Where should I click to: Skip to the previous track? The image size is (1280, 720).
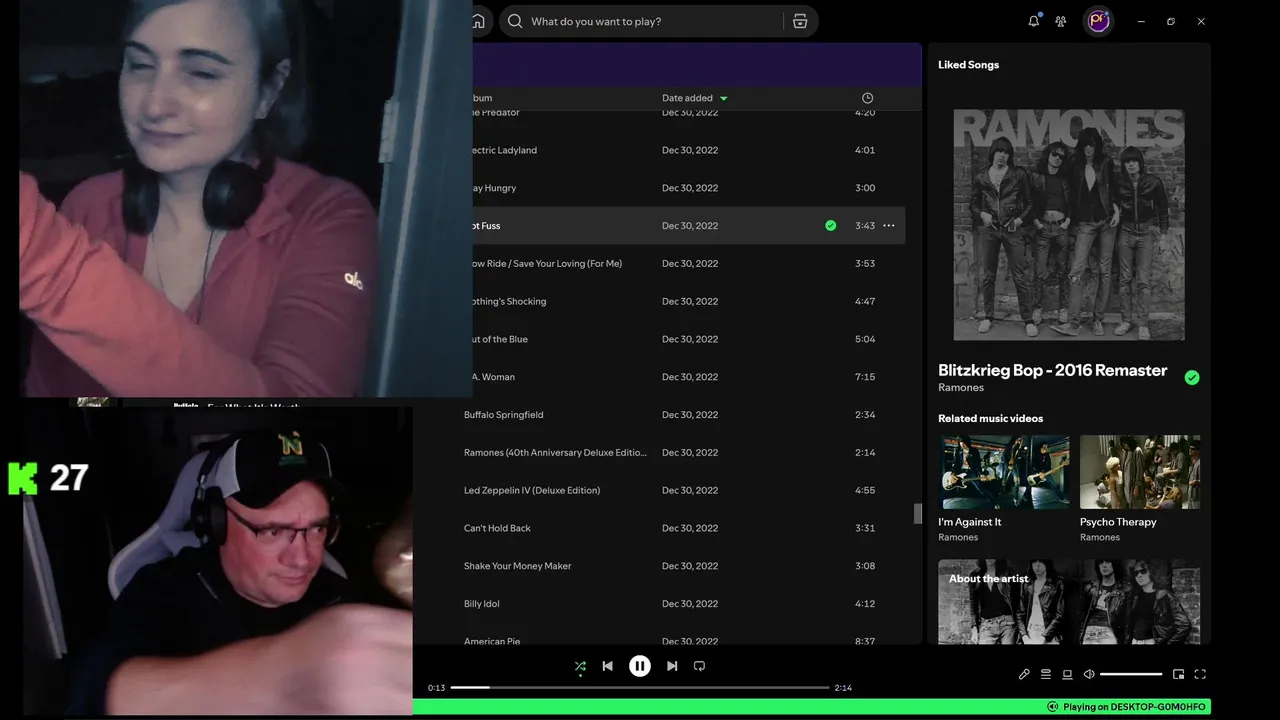pyautogui.click(x=607, y=666)
